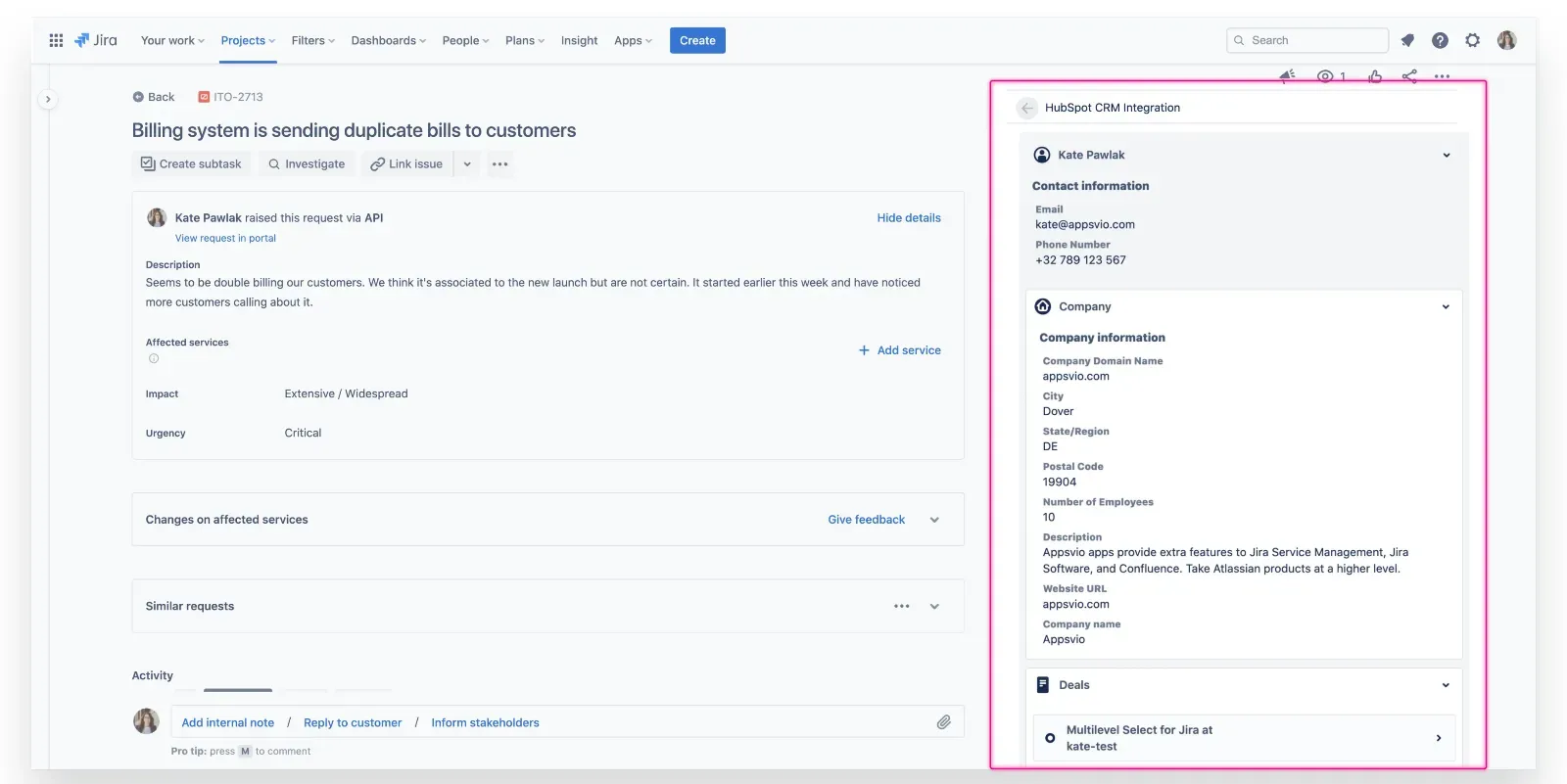
Task: Click the Add service link
Action: [x=899, y=350]
